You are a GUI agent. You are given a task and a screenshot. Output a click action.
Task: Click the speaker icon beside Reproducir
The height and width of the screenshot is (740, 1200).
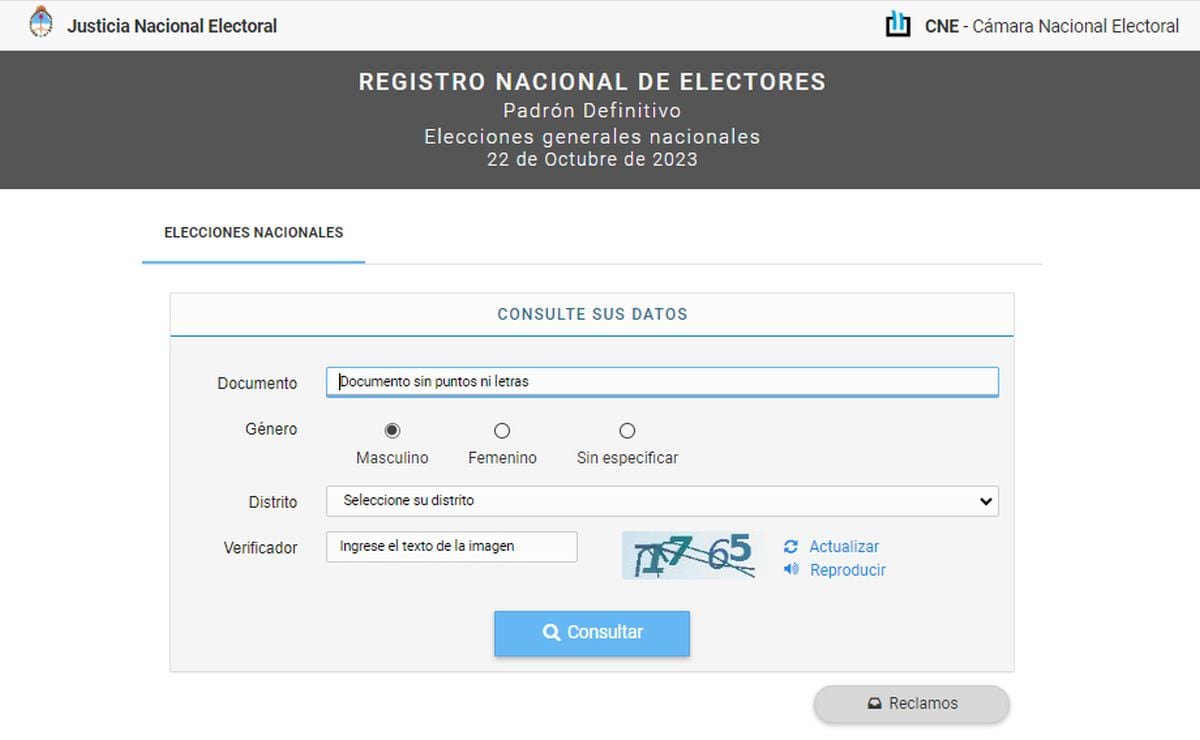[791, 570]
